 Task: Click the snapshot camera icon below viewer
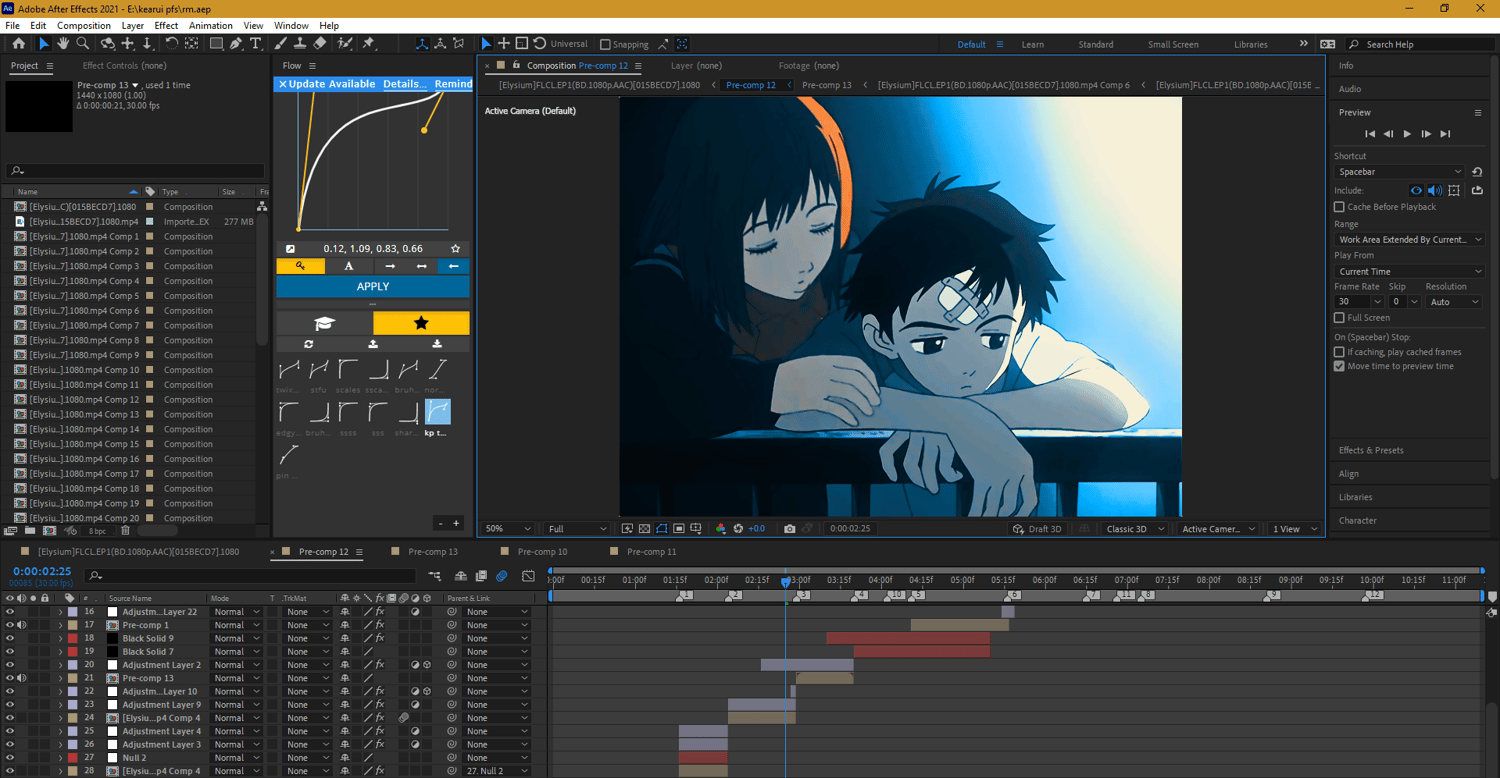pyautogui.click(x=790, y=528)
